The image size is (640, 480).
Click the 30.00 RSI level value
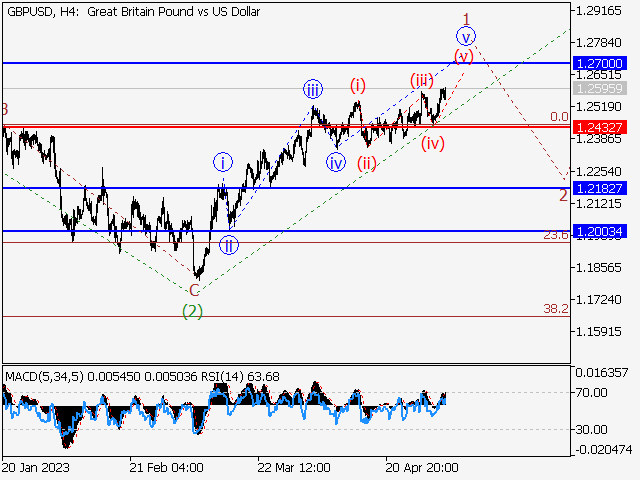pos(591,429)
